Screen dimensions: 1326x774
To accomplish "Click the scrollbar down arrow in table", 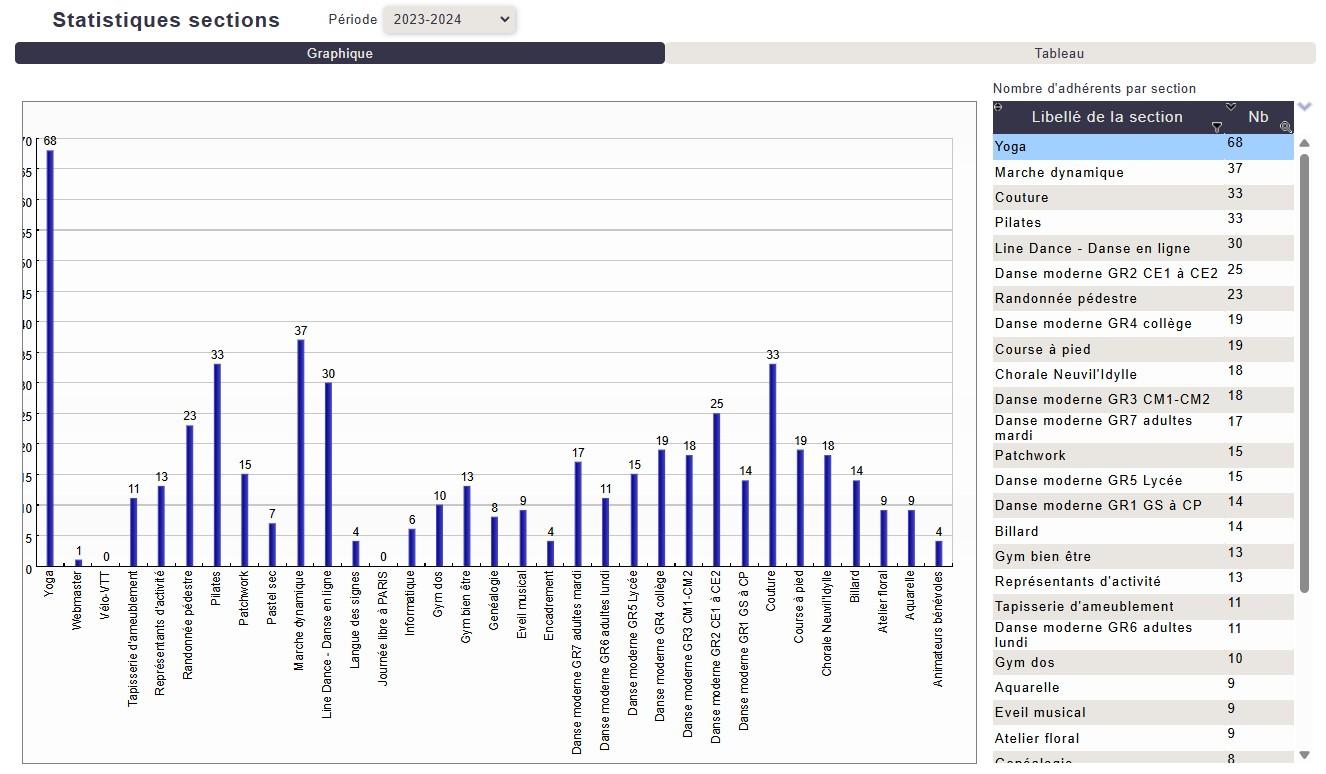I will 1304,755.
